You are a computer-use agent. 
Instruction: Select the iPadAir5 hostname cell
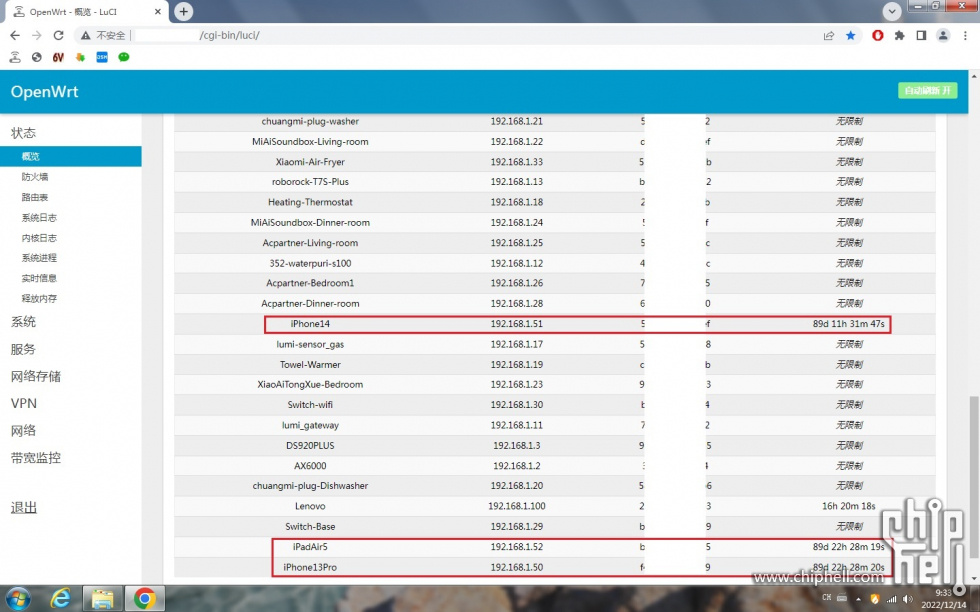[310, 546]
